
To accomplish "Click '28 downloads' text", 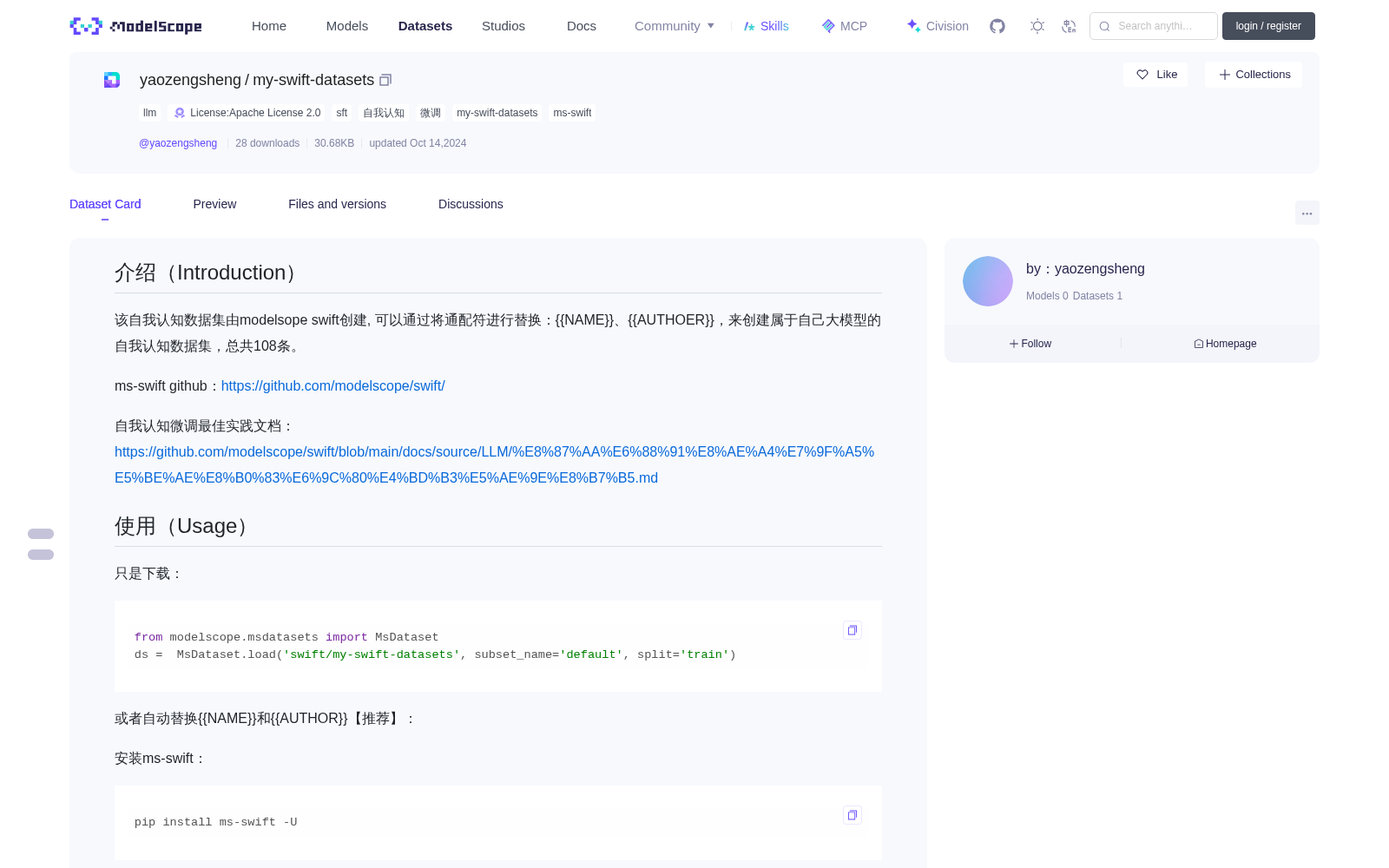I will [x=267, y=143].
